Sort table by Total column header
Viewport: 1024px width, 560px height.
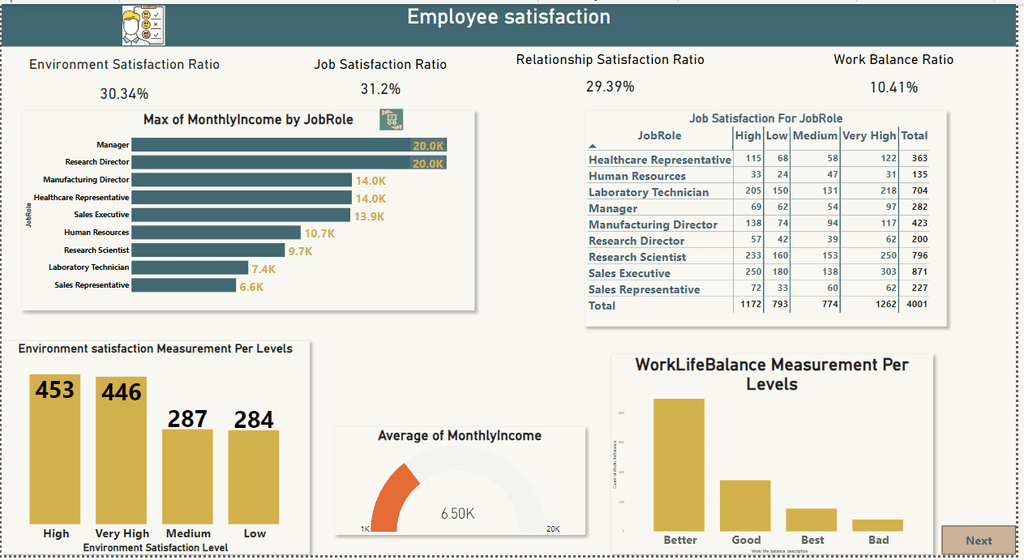[x=914, y=136]
